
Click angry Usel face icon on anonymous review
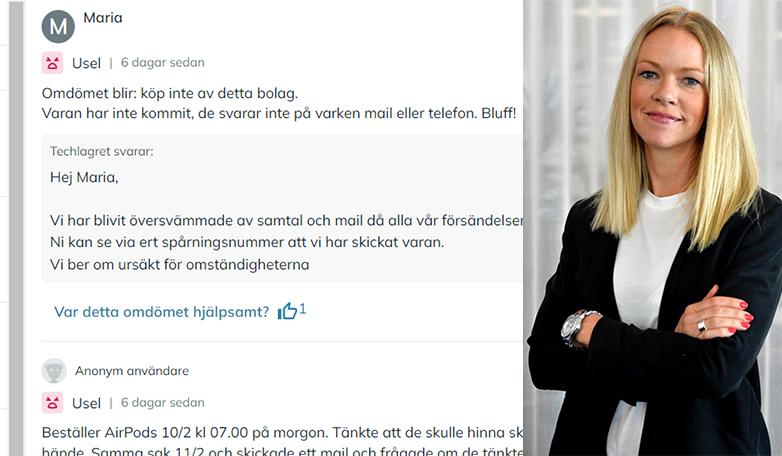coord(52,403)
